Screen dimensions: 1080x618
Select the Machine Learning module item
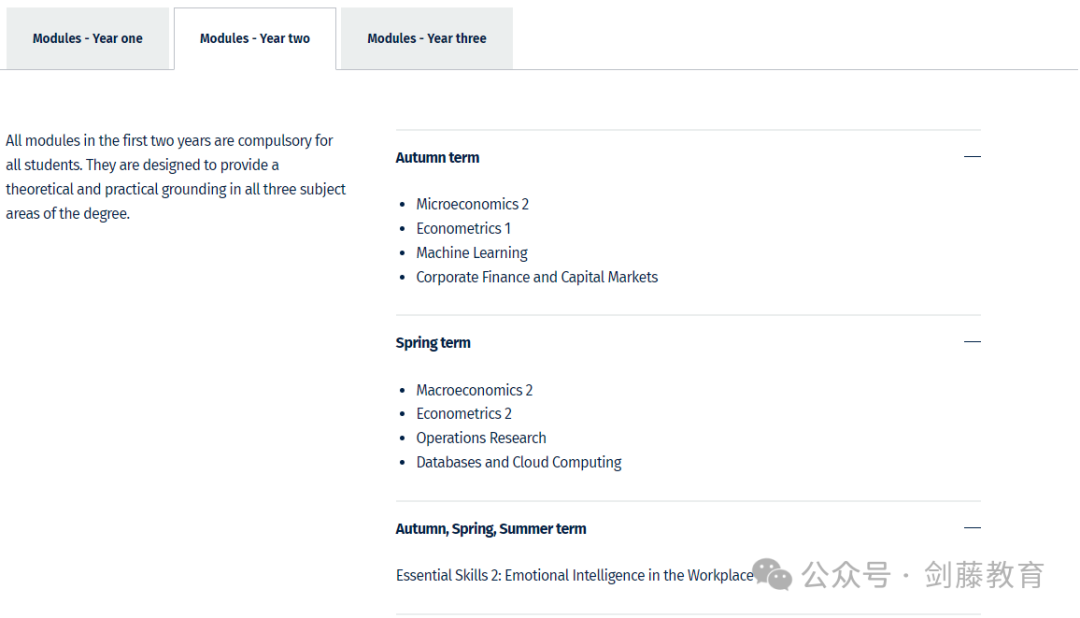472,253
